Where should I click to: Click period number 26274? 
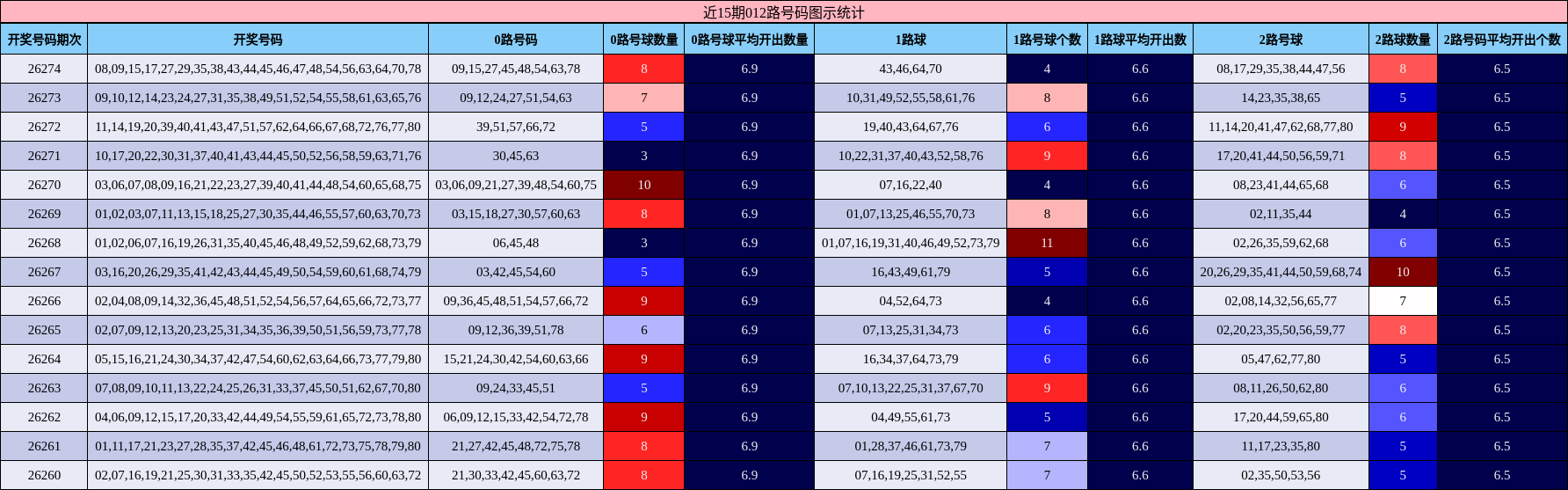44,69
